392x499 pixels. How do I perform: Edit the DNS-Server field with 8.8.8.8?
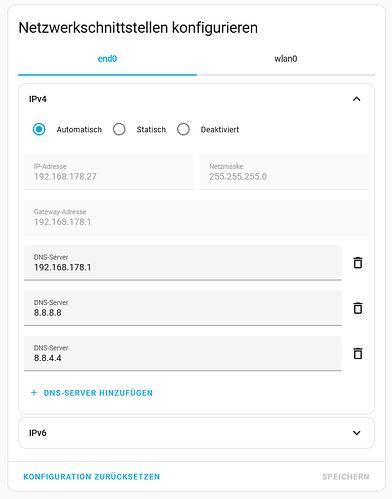point(183,308)
